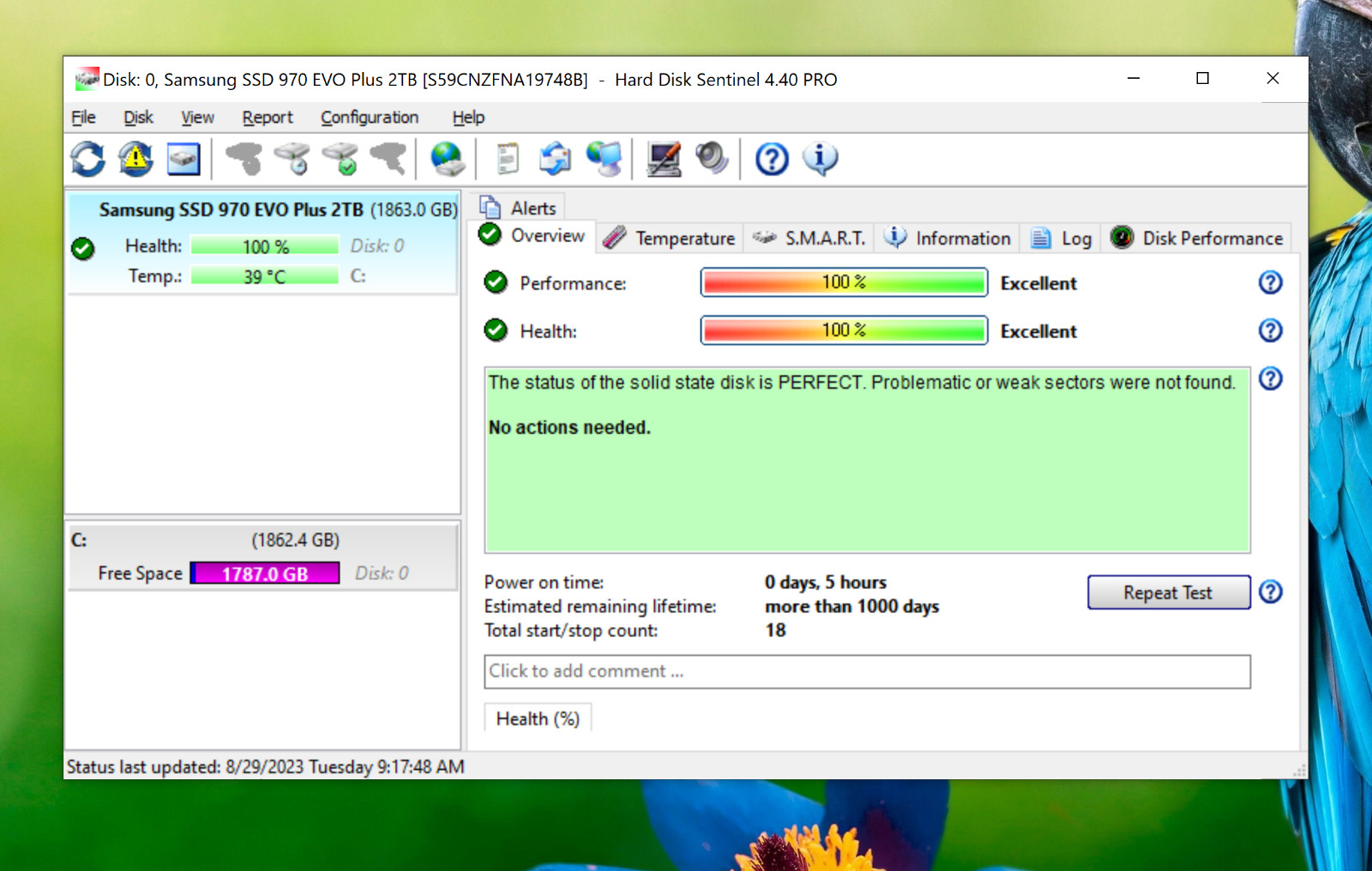Click the speaker sound toolbar icon
Screen dimensions: 1372x871
(x=712, y=159)
